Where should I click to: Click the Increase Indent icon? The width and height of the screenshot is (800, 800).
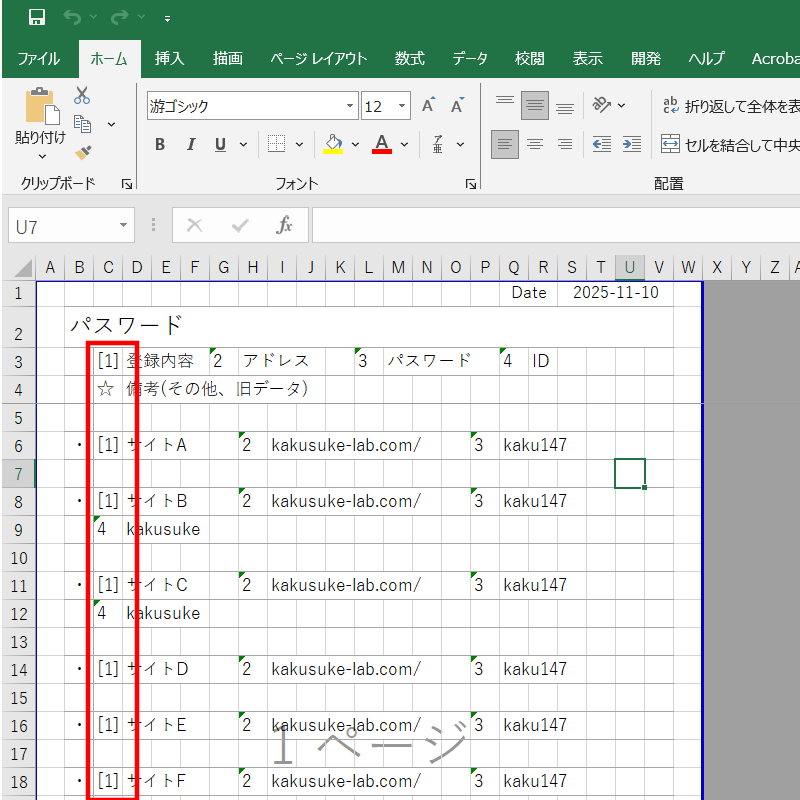click(x=631, y=144)
